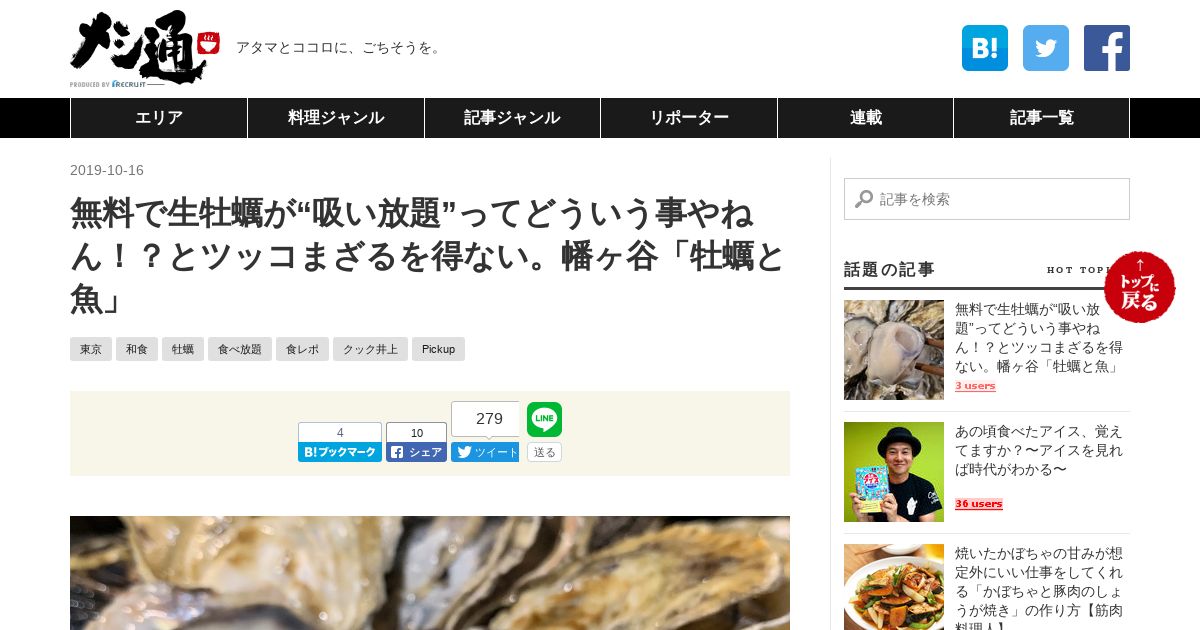Image resolution: width=1200 pixels, height=630 pixels.
Task: Select the 東京 tag
Action: coord(91,349)
